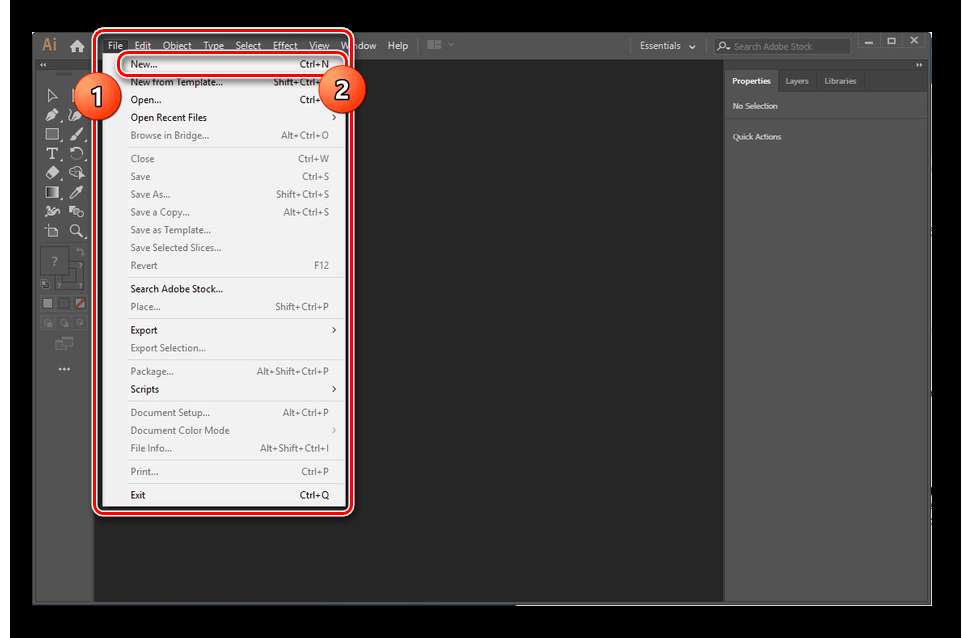Collapse the right panels double arrow

[919, 65]
